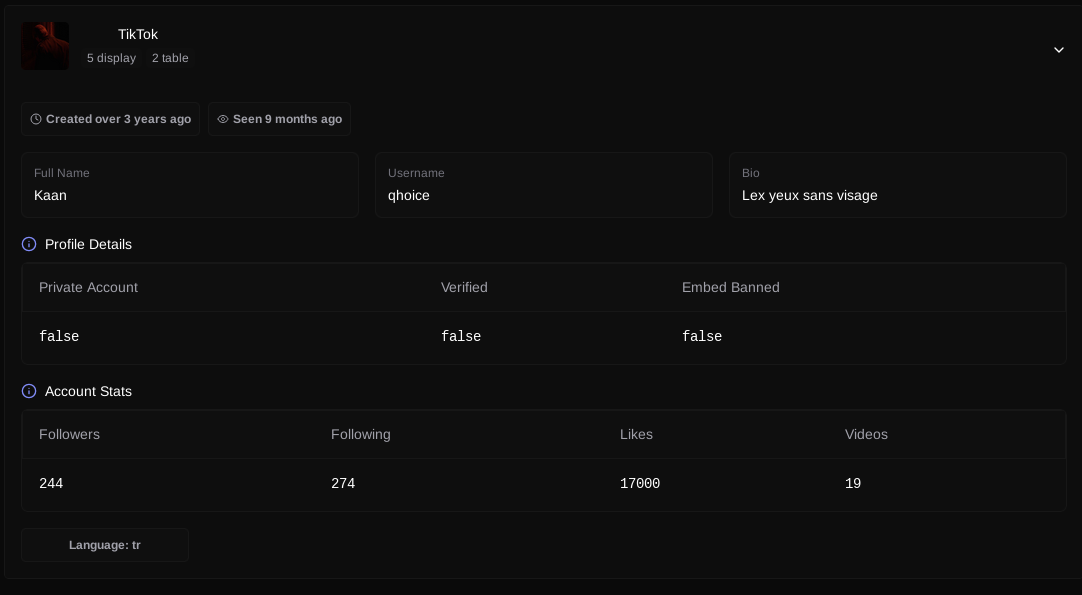Click the Bio text 'Lex yeux sans visage'

pos(810,195)
